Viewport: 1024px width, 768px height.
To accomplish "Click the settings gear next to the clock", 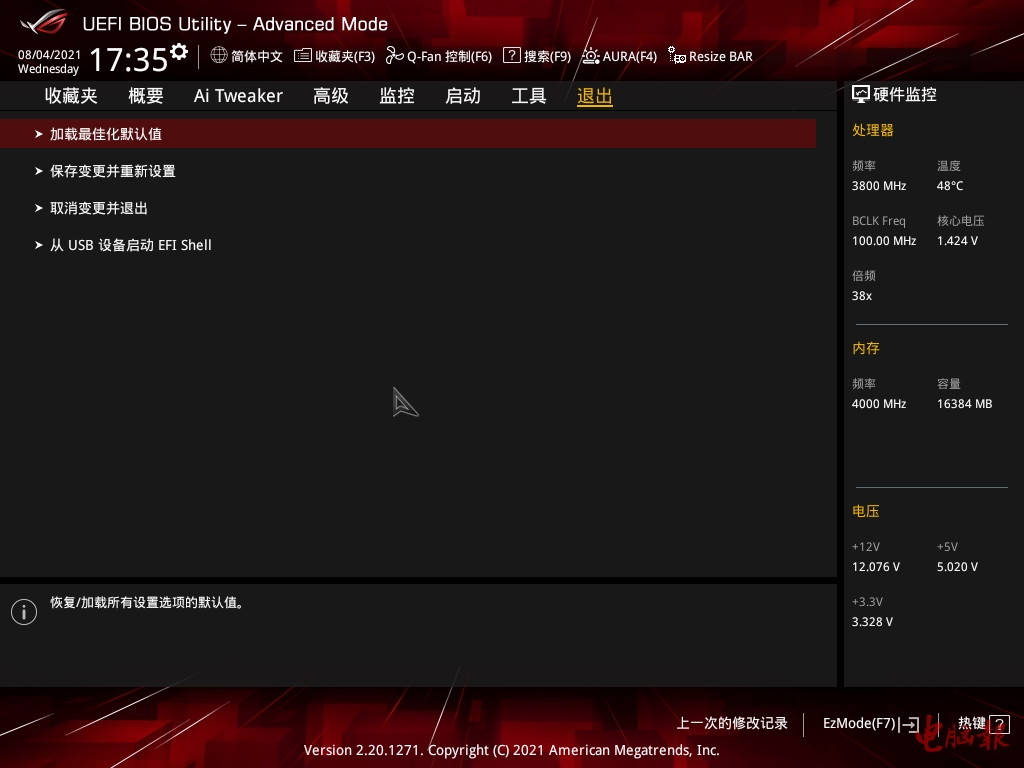I will [179, 51].
